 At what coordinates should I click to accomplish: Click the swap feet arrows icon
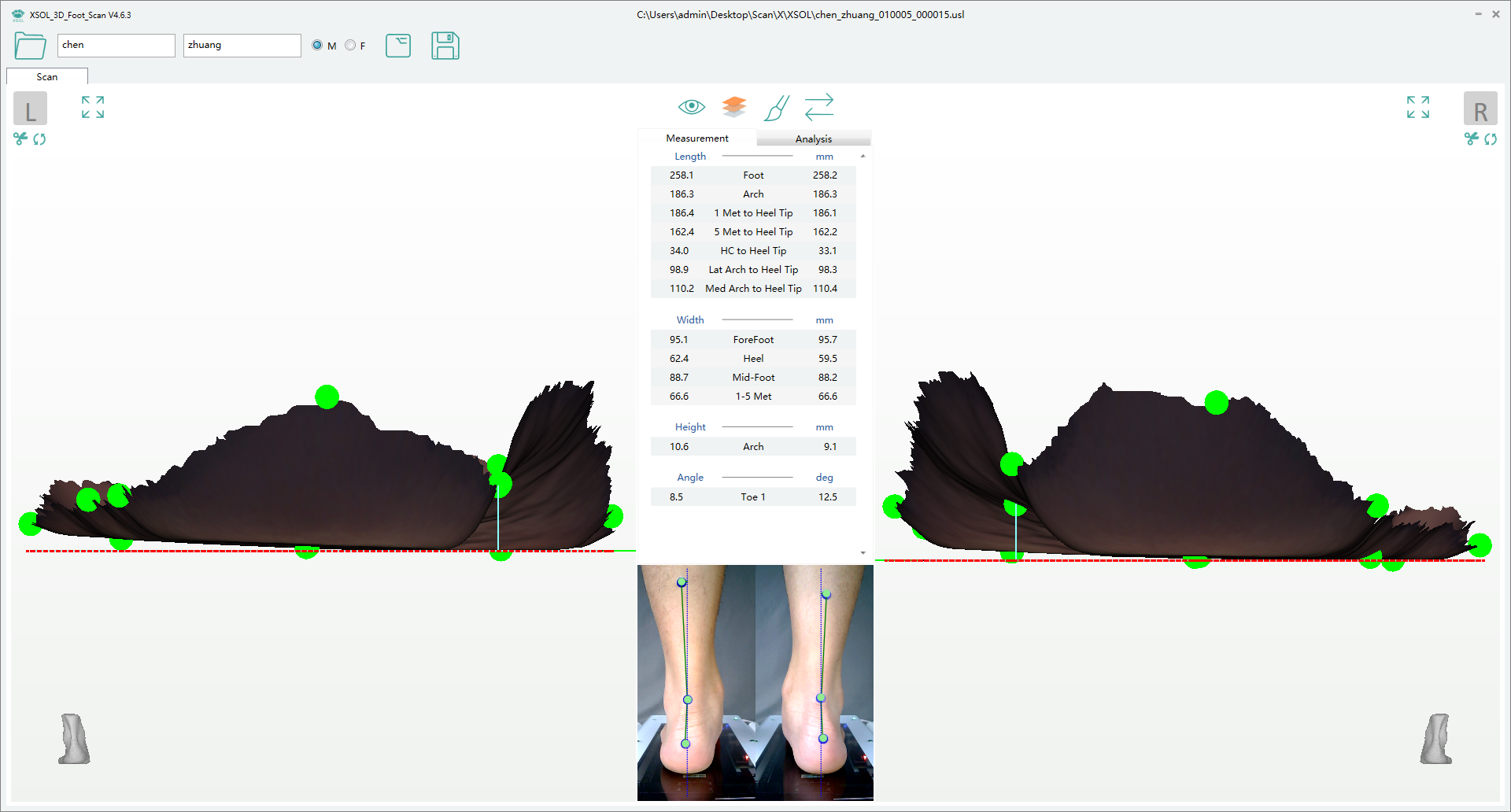pyautogui.click(x=819, y=107)
